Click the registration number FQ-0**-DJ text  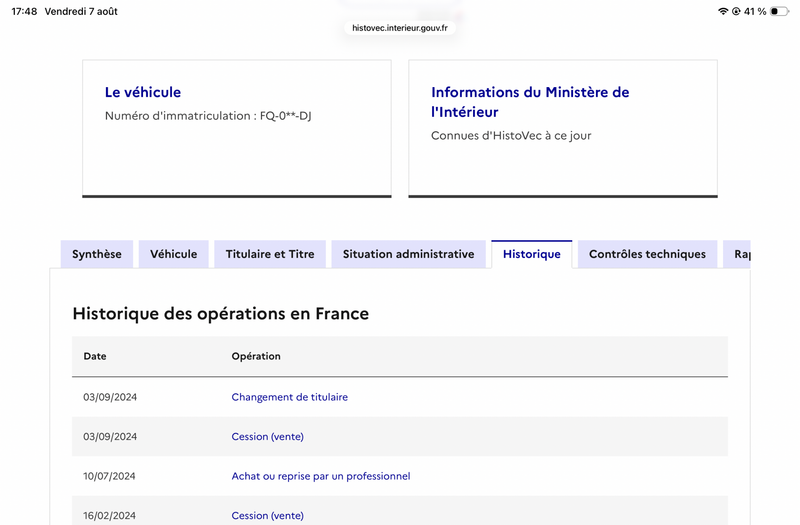click(285, 116)
